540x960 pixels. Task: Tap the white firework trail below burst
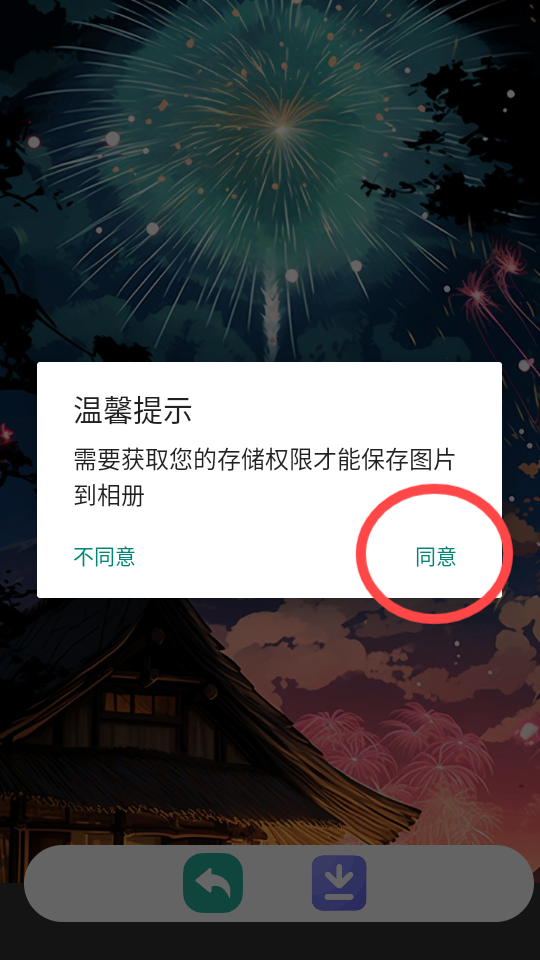pyautogui.click(x=271, y=312)
